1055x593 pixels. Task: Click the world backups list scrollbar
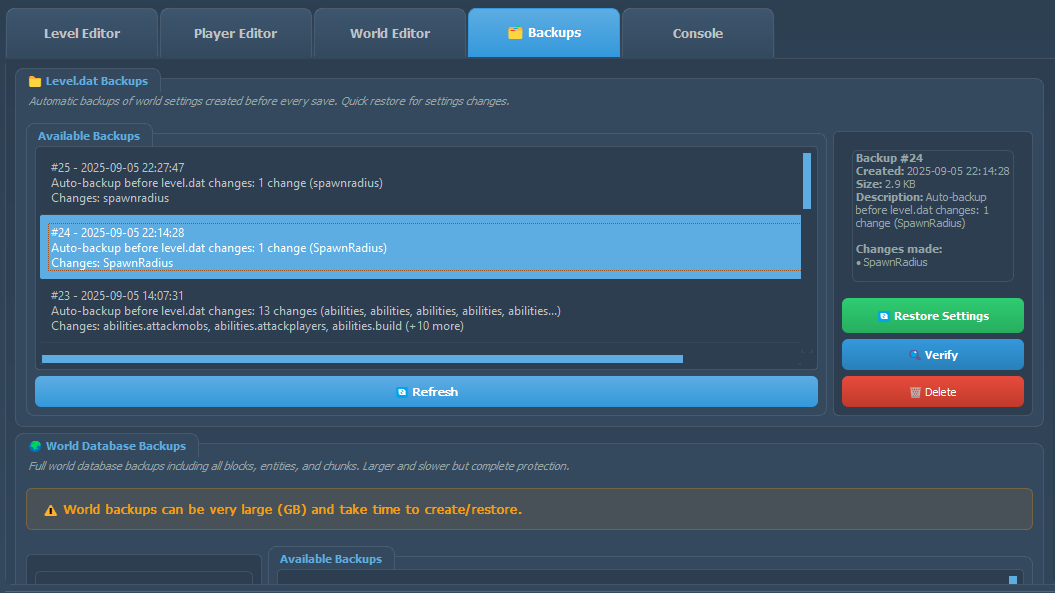1013,580
